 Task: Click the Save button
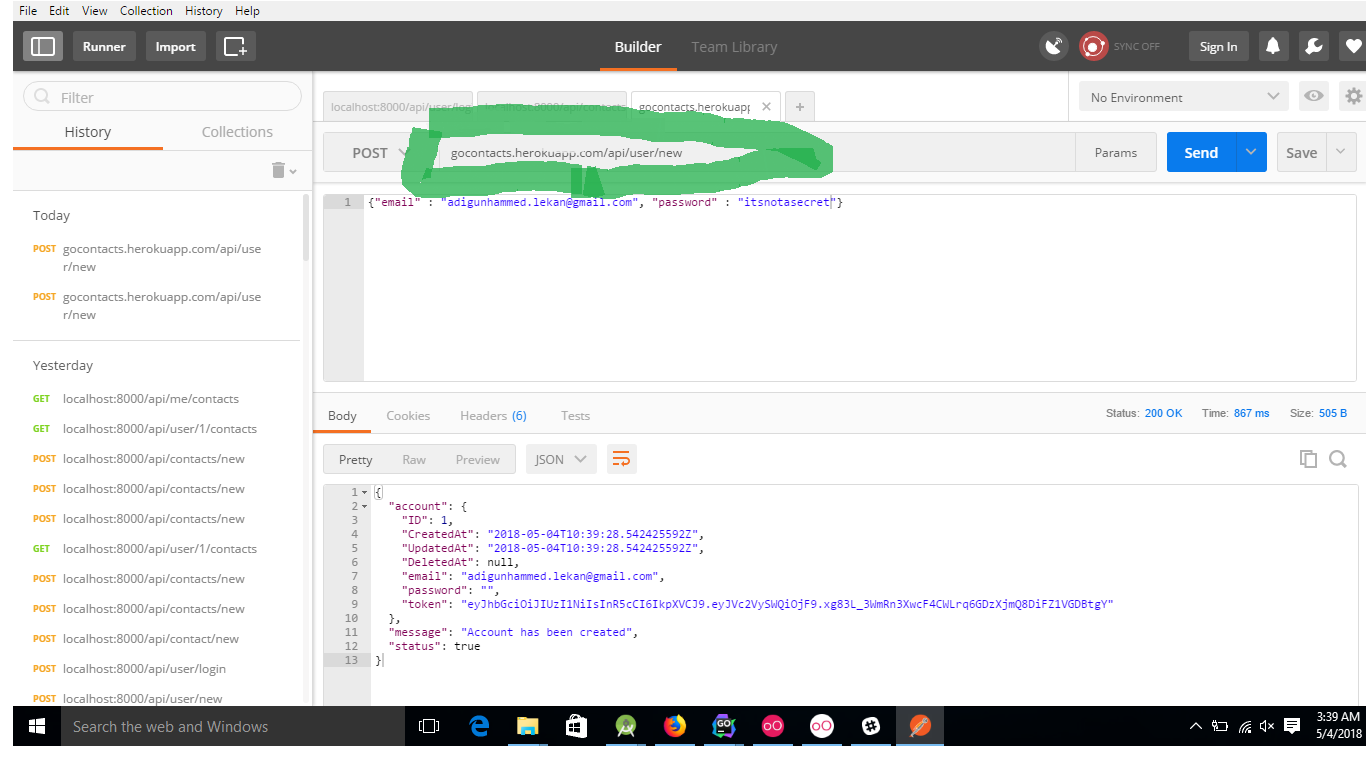tap(1301, 153)
